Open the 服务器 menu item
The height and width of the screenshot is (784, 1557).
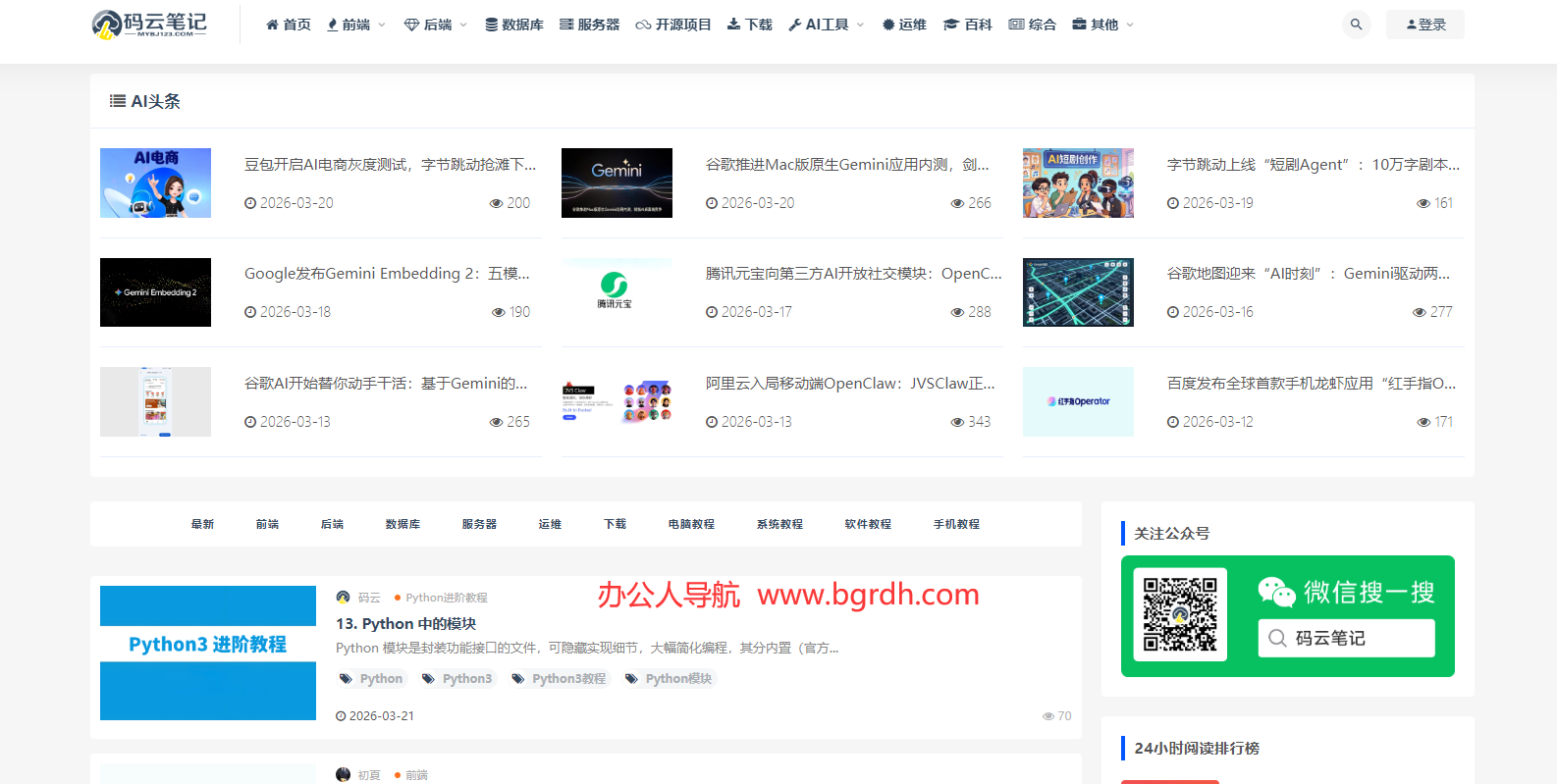pos(590,25)
